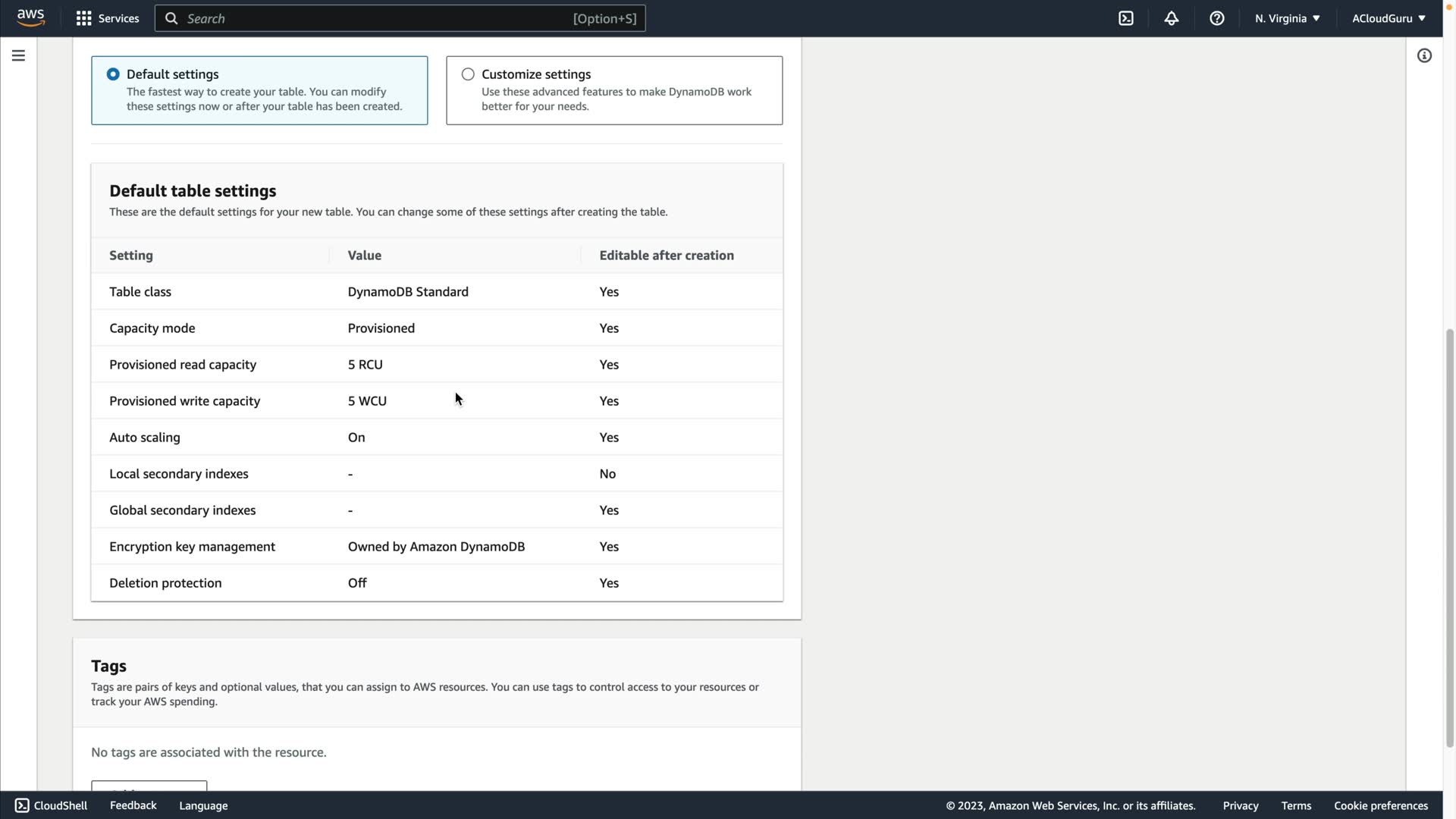Screen dimensions: 1456x819
Task: Open CloudShell from the top bar icon
Action: pos(1125,18)
